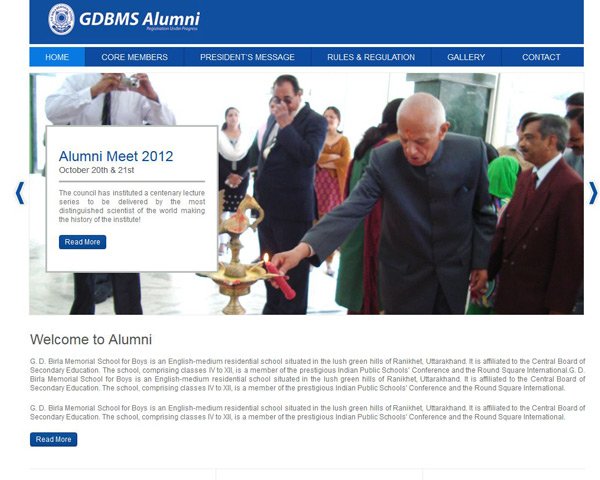
Task: Click Read More in Alumni Meet card
Action: [x=83, y=242]
